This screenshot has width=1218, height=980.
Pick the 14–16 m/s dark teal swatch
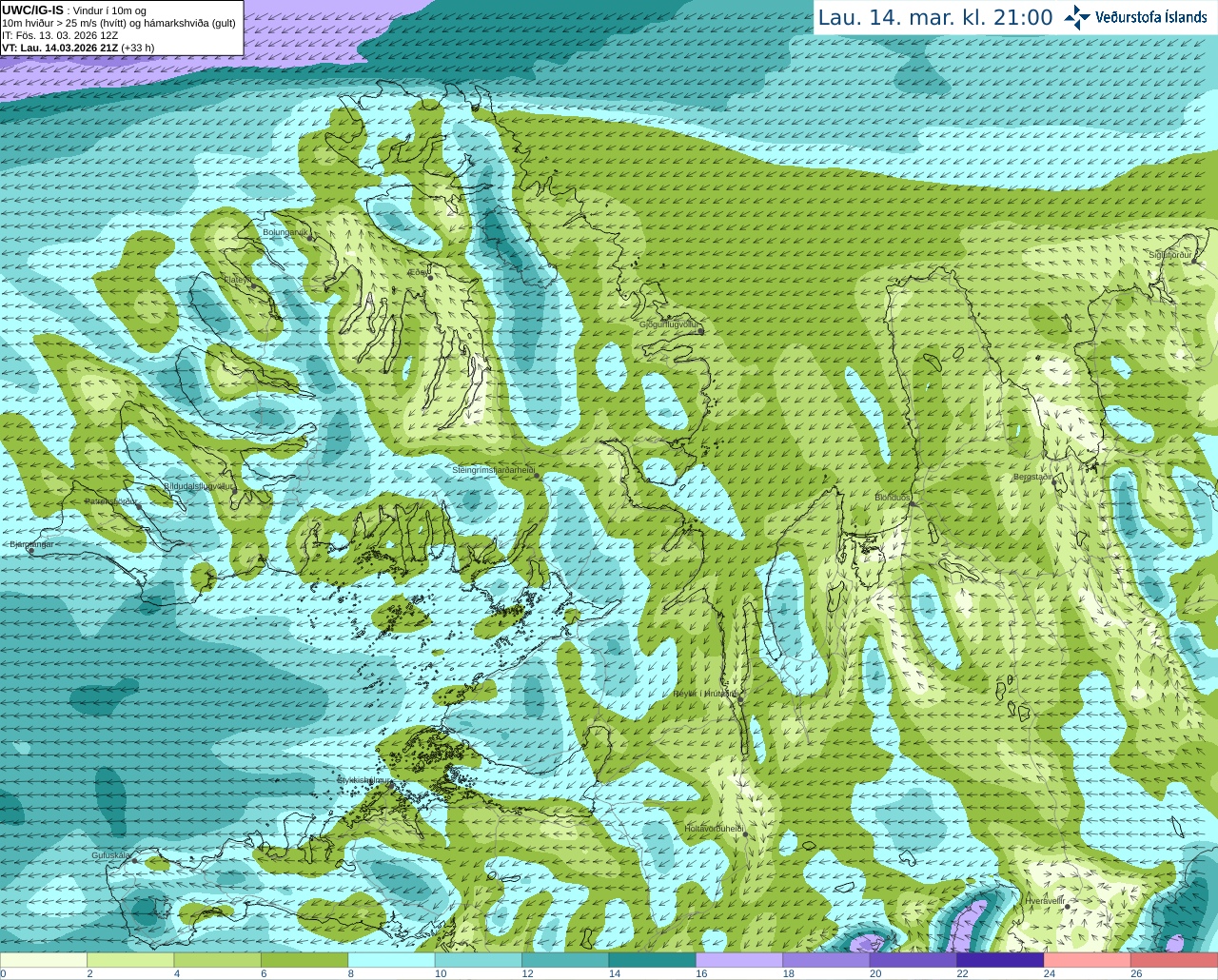653,960
